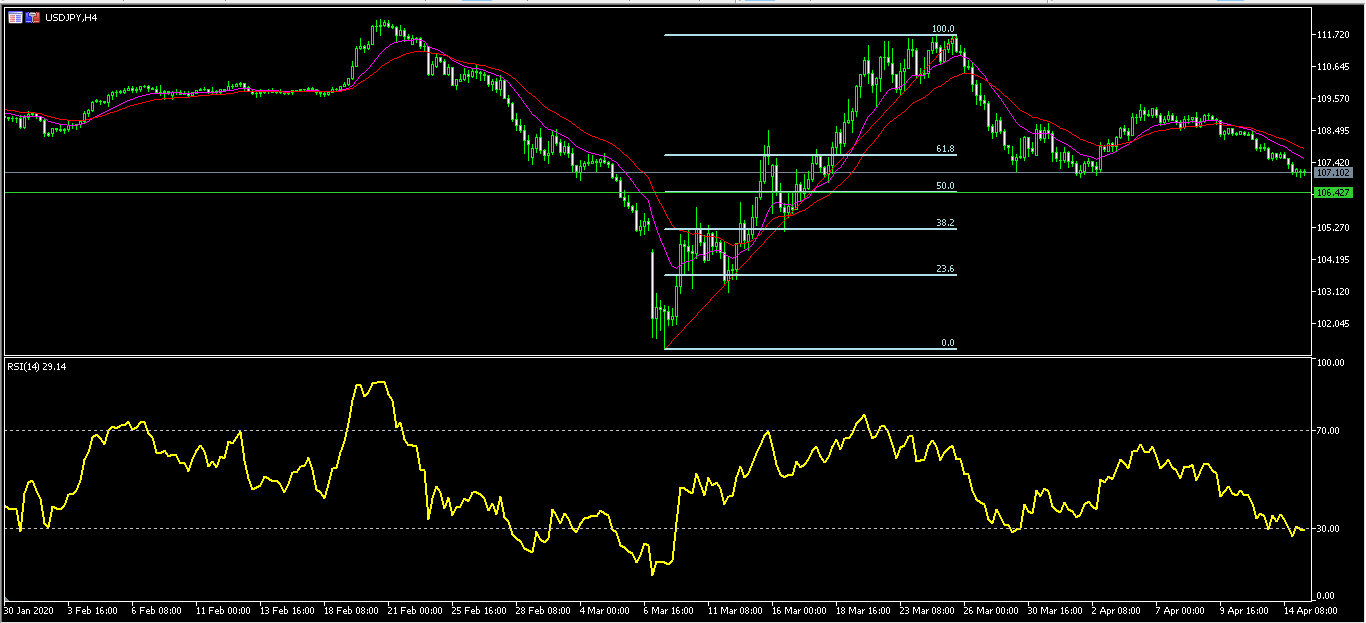
Task: Click the 11 Feb 00:00 time label
Action: [222, 609]
